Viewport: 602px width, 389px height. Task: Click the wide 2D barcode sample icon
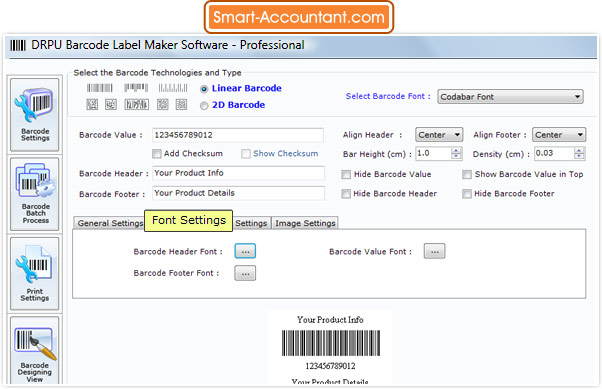point(136,104)
